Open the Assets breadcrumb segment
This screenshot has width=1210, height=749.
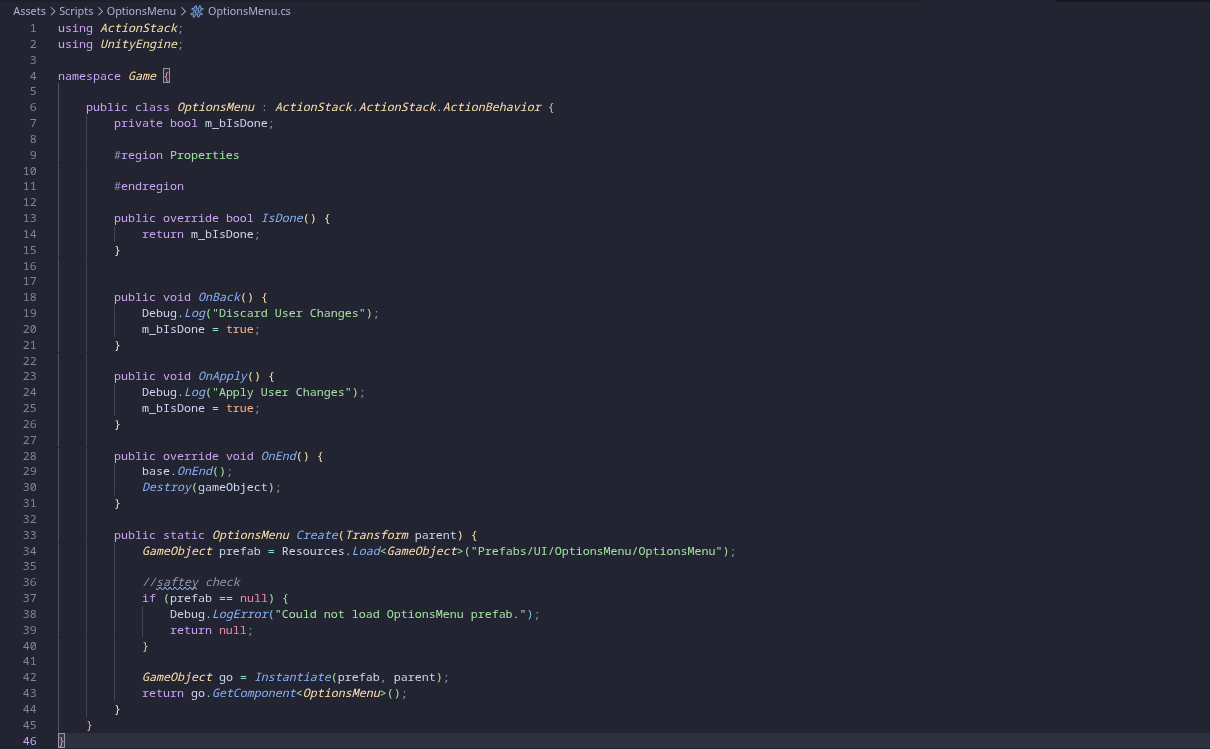tap(29, 11)
